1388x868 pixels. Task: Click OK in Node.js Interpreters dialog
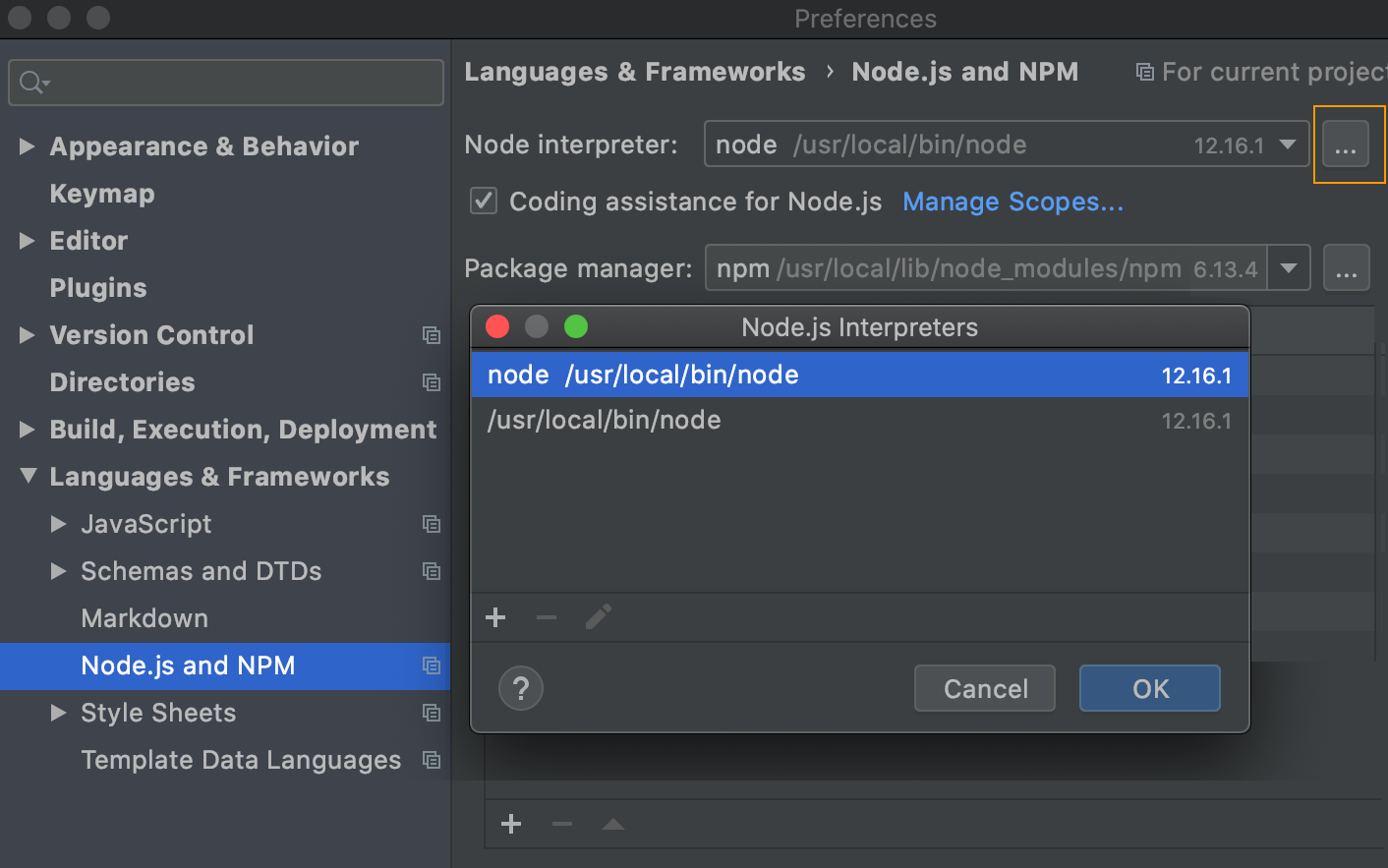1150,688
